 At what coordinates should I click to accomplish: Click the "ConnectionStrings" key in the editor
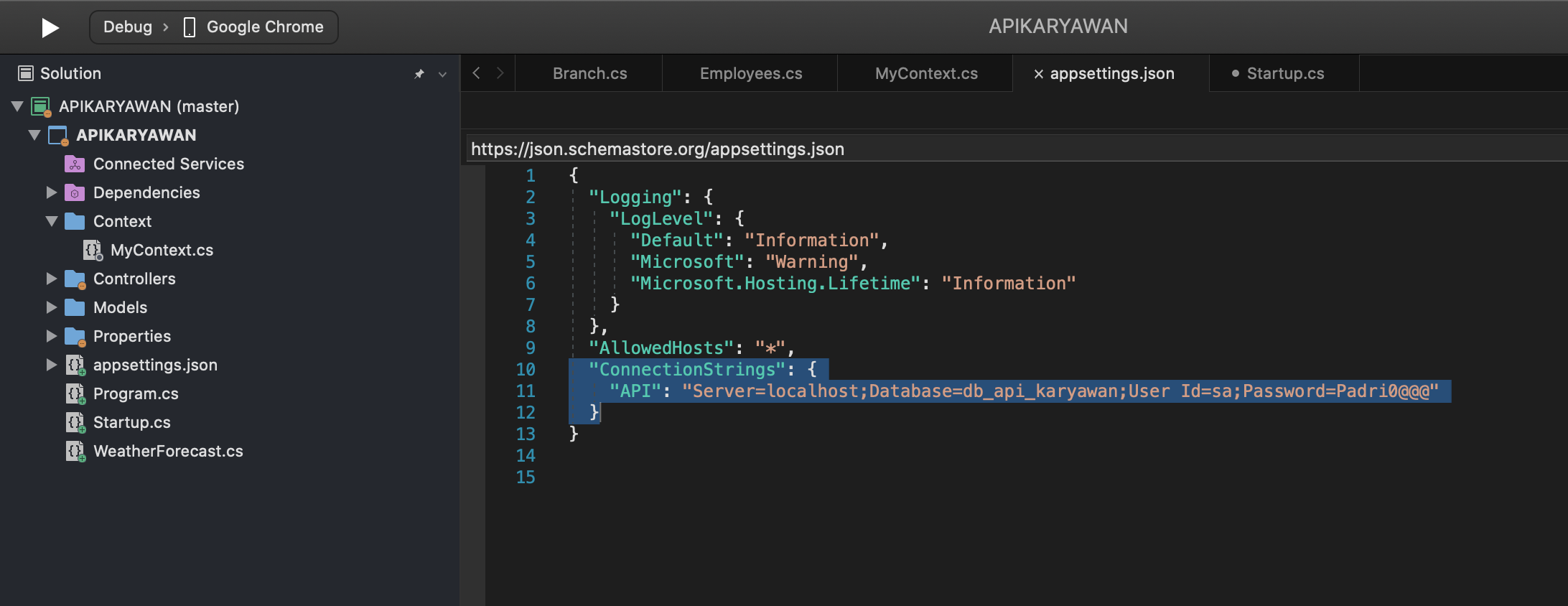(688, 369)
